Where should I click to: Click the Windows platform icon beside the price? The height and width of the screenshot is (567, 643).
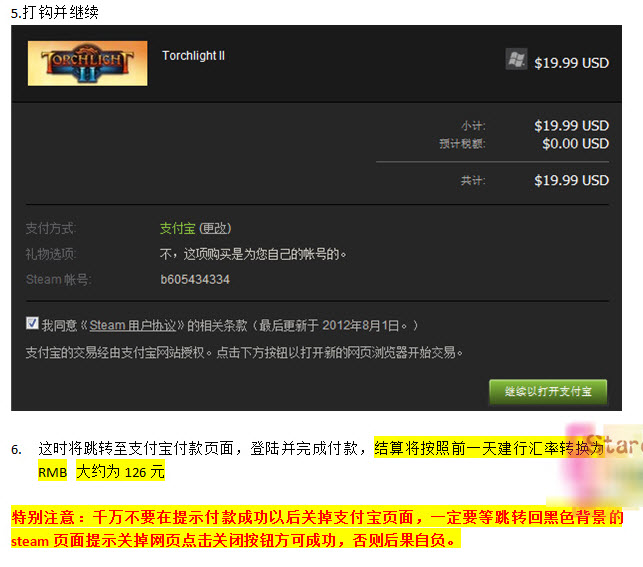click(516, 59)
